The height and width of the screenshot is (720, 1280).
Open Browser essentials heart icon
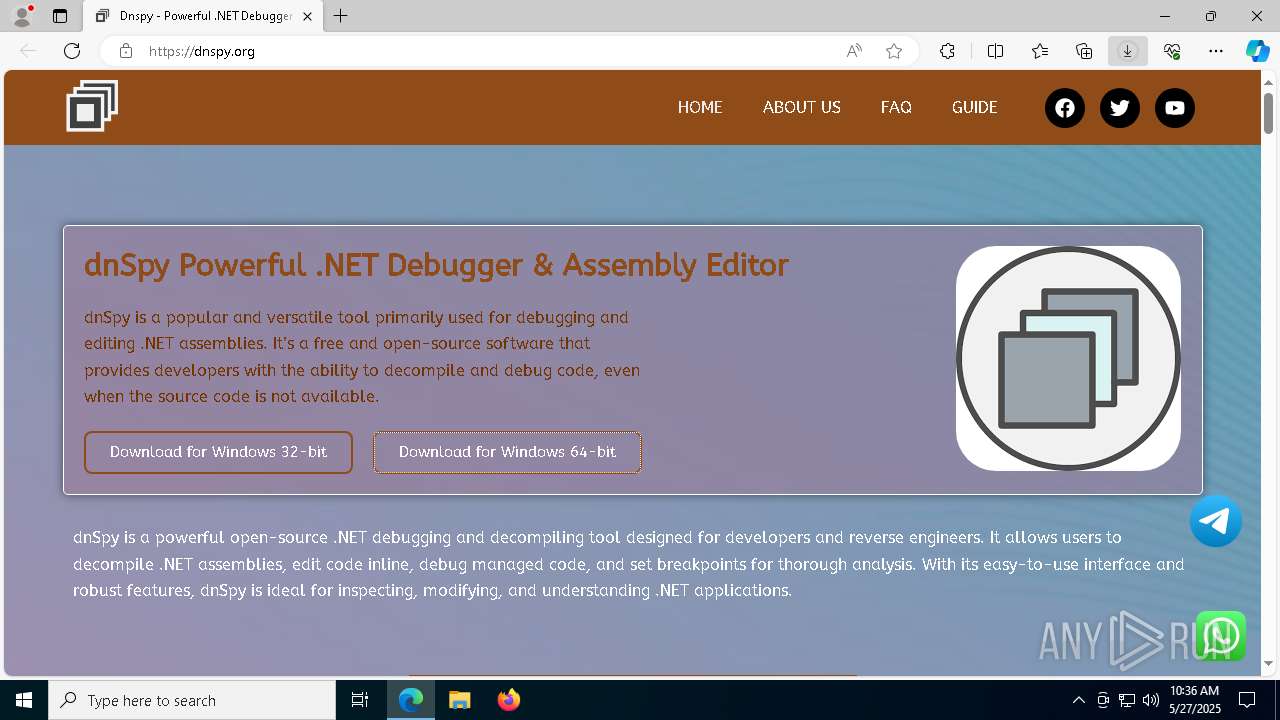tap(1172, 51)
